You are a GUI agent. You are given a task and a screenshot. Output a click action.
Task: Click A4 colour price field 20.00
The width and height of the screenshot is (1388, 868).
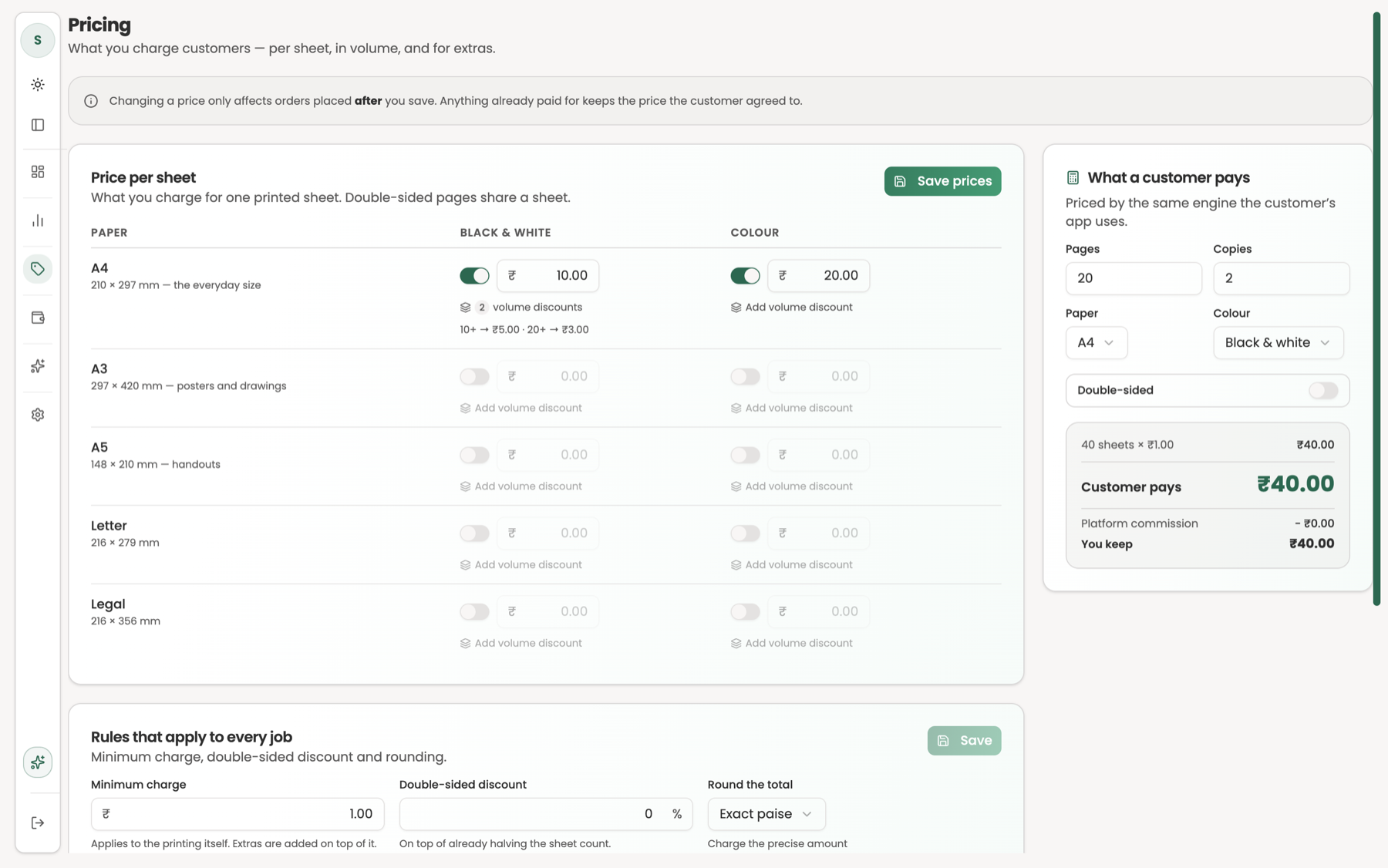click(x=818, y=276)
